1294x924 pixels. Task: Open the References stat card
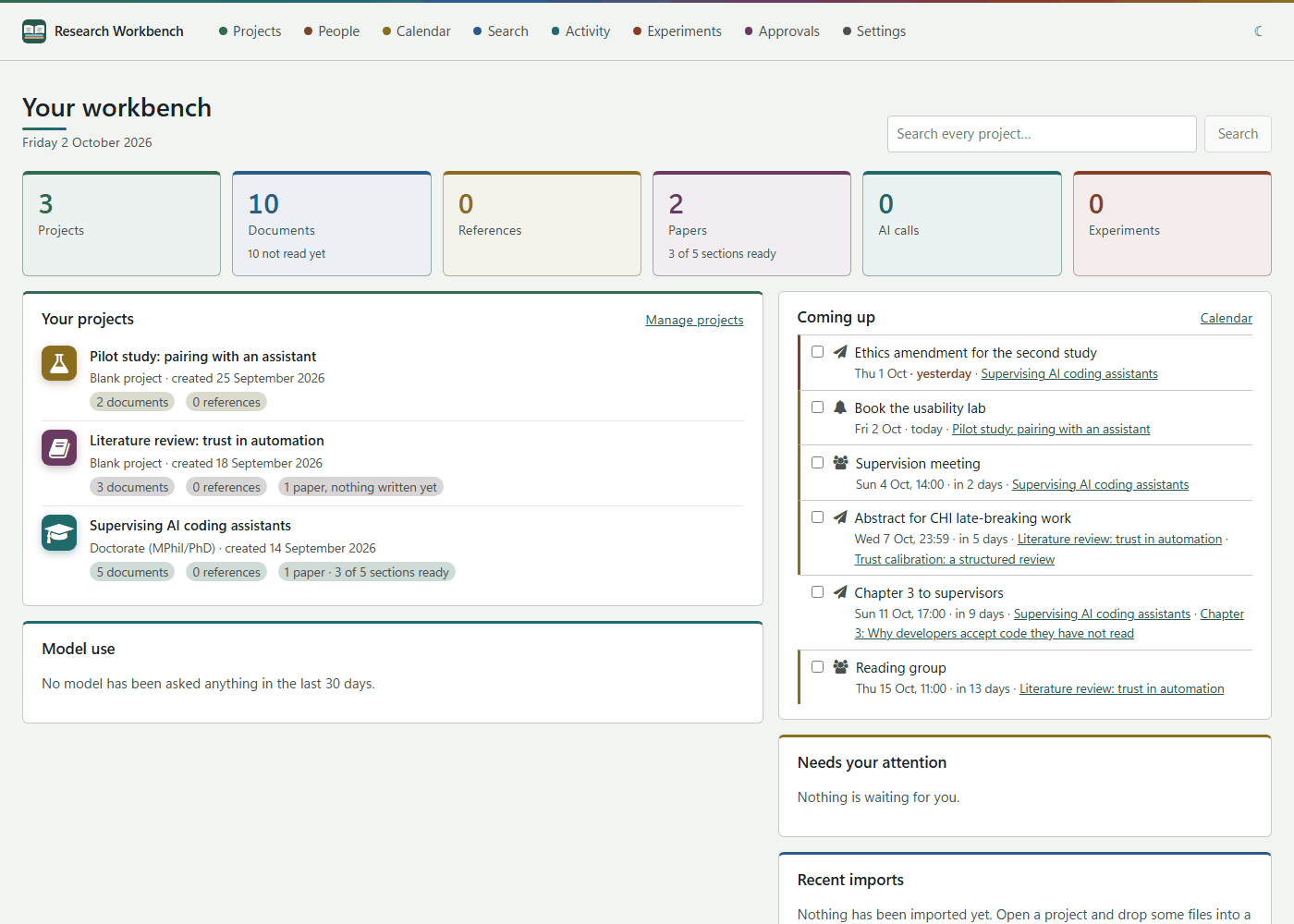[x=542, y=224]
